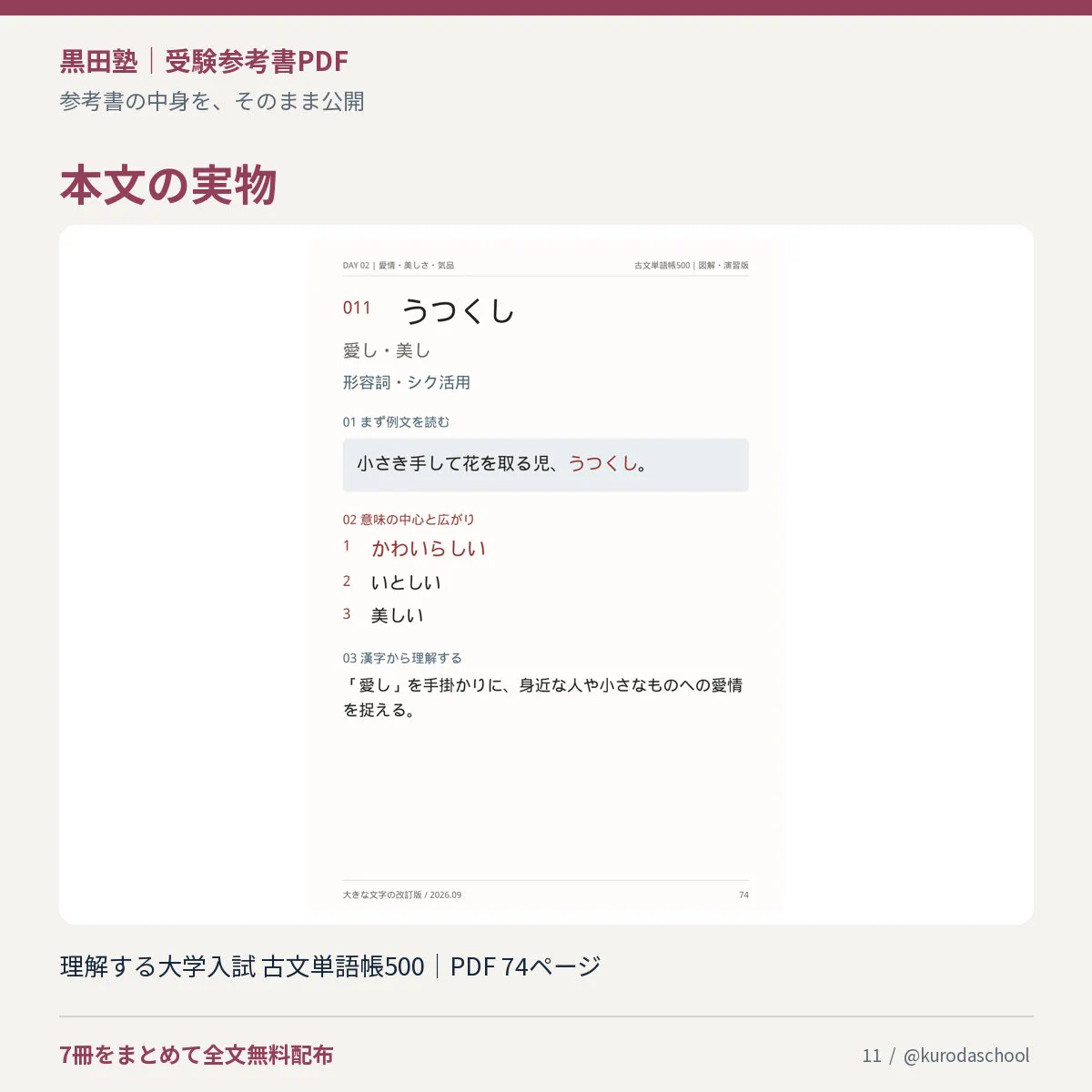The height and width of the screenshot is (1092, 1092).
Task: Click the 黒田塾｜受験参考書PDF header title
Action: pyautogui.click(x=204, y=61)
